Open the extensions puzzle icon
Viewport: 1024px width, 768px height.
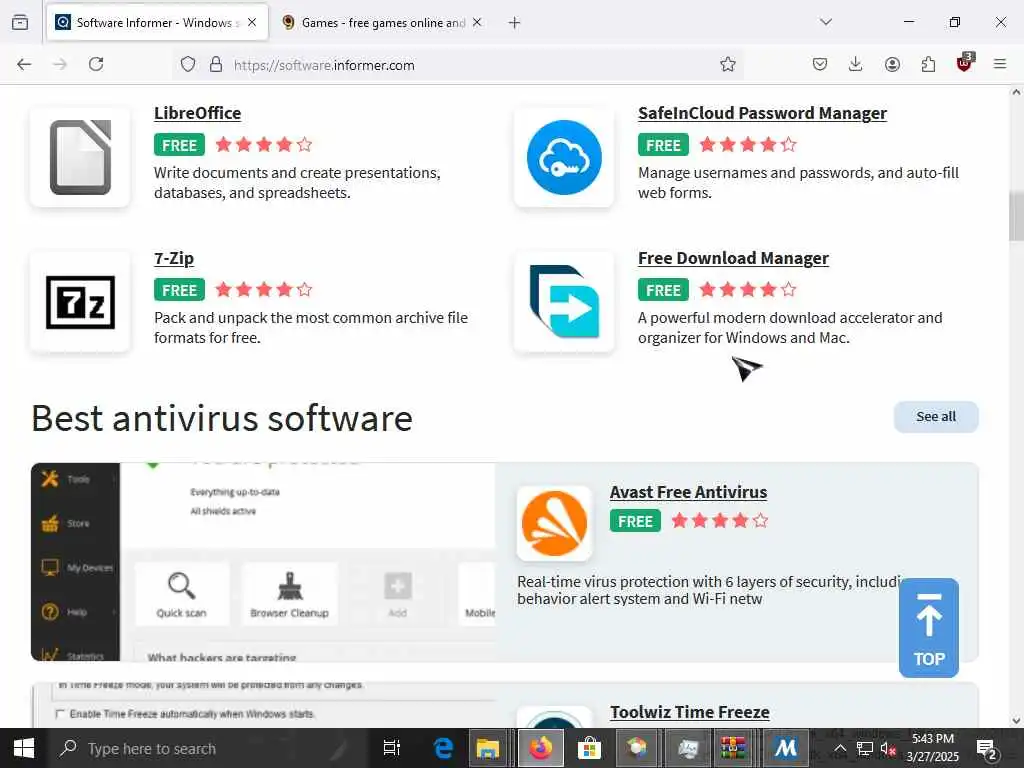pos(928,64)
